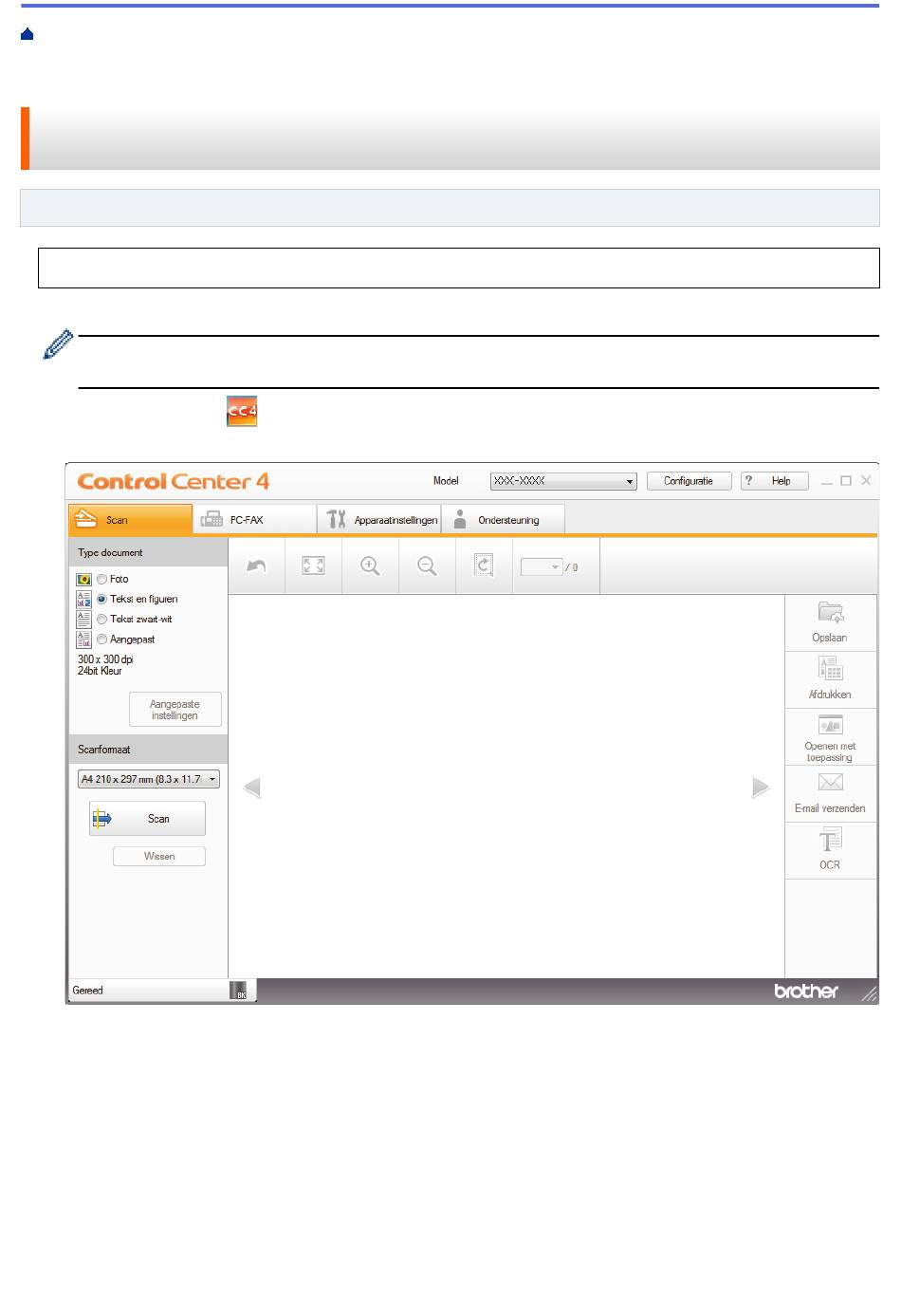Click the Tekst zwart-wit type icon
The image size is (901, 1316).
(84, 619)
